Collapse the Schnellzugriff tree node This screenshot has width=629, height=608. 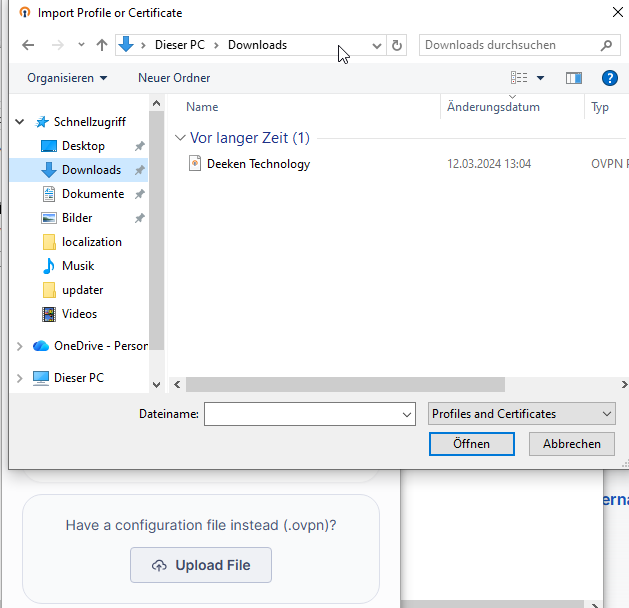pos(20,122)
